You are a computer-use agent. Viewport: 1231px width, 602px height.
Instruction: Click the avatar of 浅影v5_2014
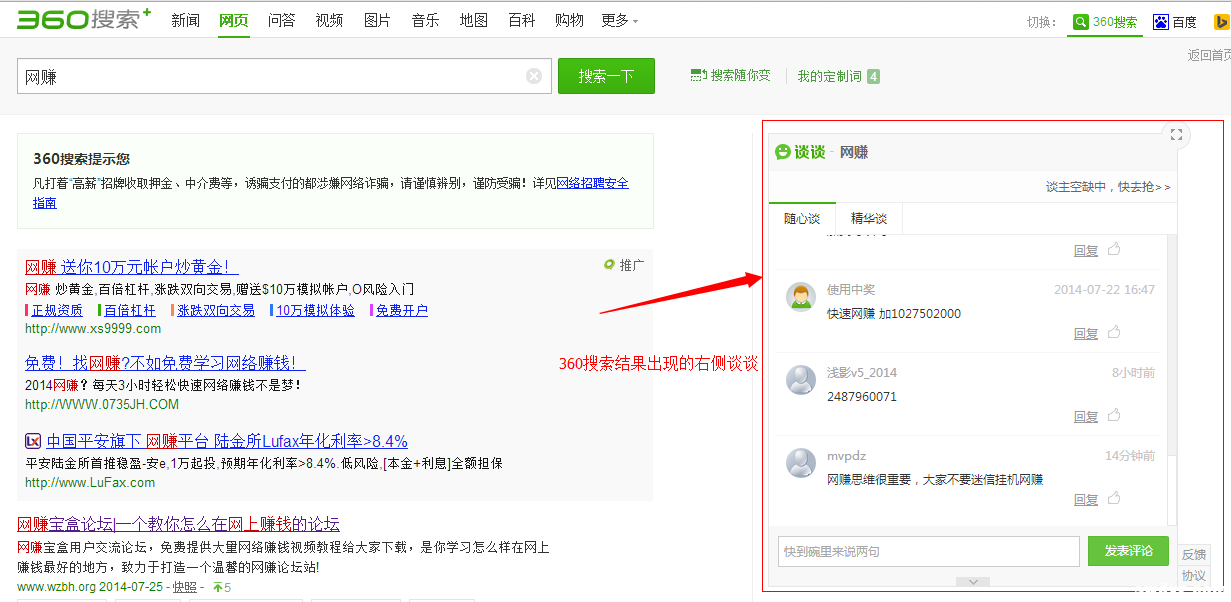pos(801,379)
